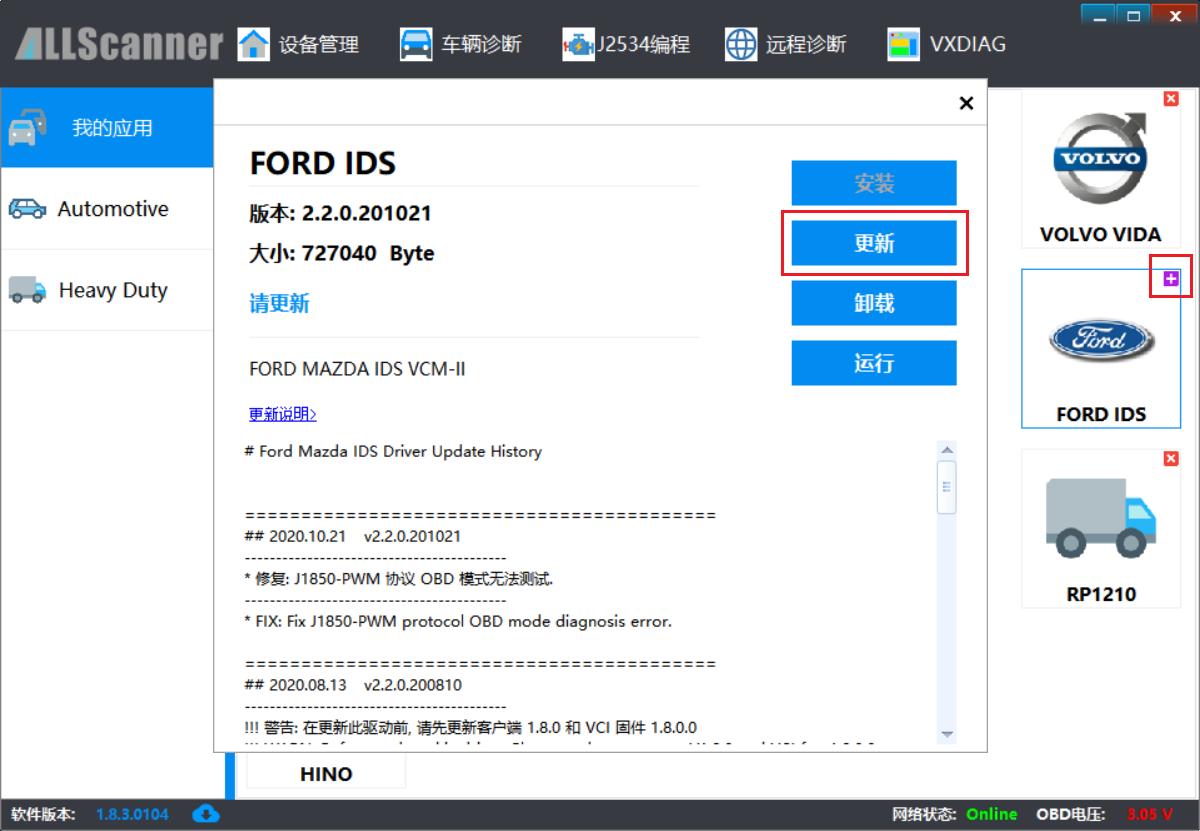This screenshot has width=1200, height=831.
Task: Click the Online network status text
Action: (991, 814)
